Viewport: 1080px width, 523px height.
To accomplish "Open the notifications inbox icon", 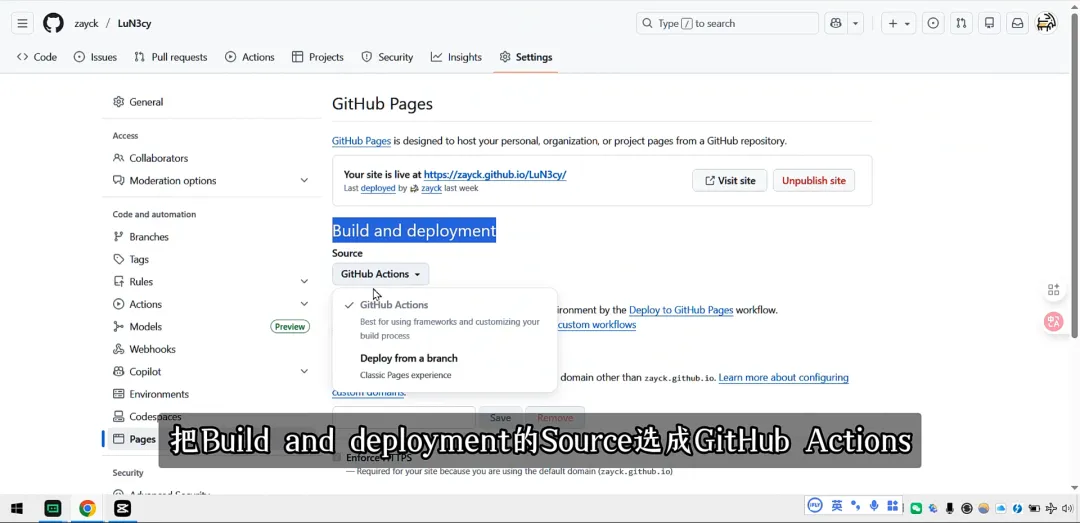I will (x=1017, y=23).
